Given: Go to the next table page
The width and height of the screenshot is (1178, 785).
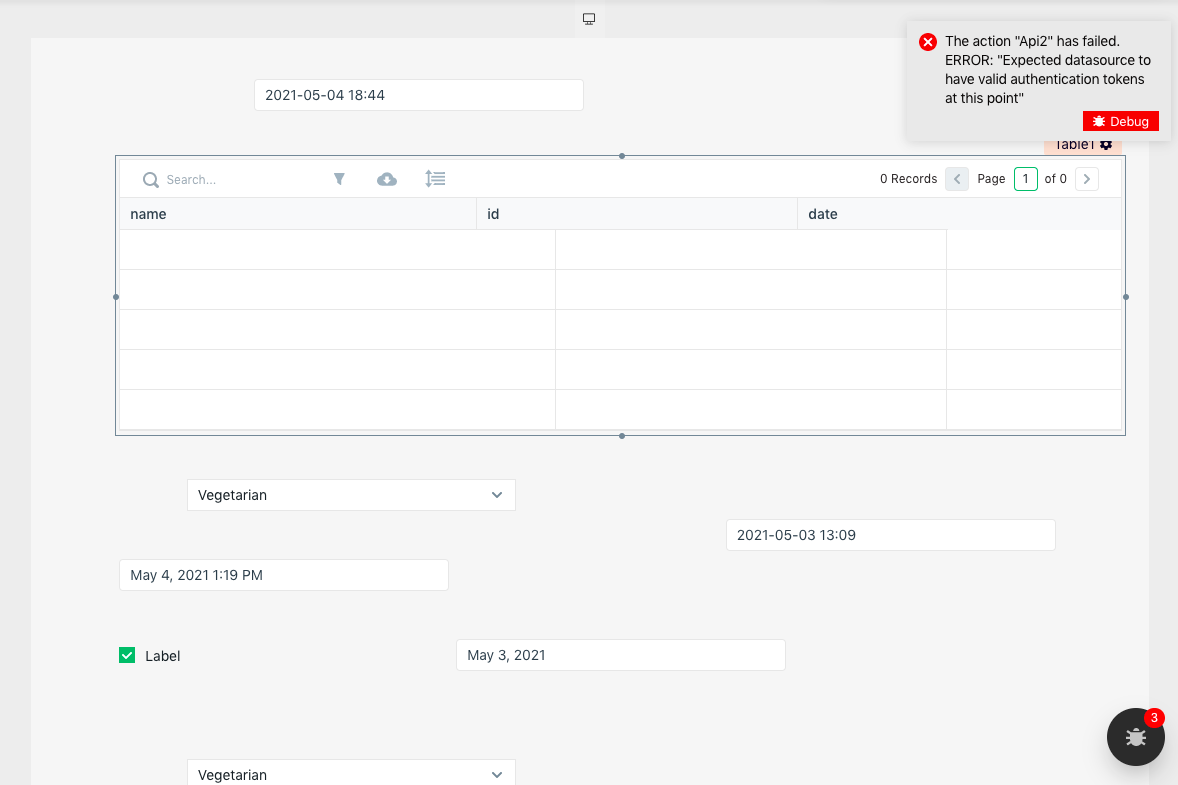Looking at the screenshot, I should [1086, 179].
